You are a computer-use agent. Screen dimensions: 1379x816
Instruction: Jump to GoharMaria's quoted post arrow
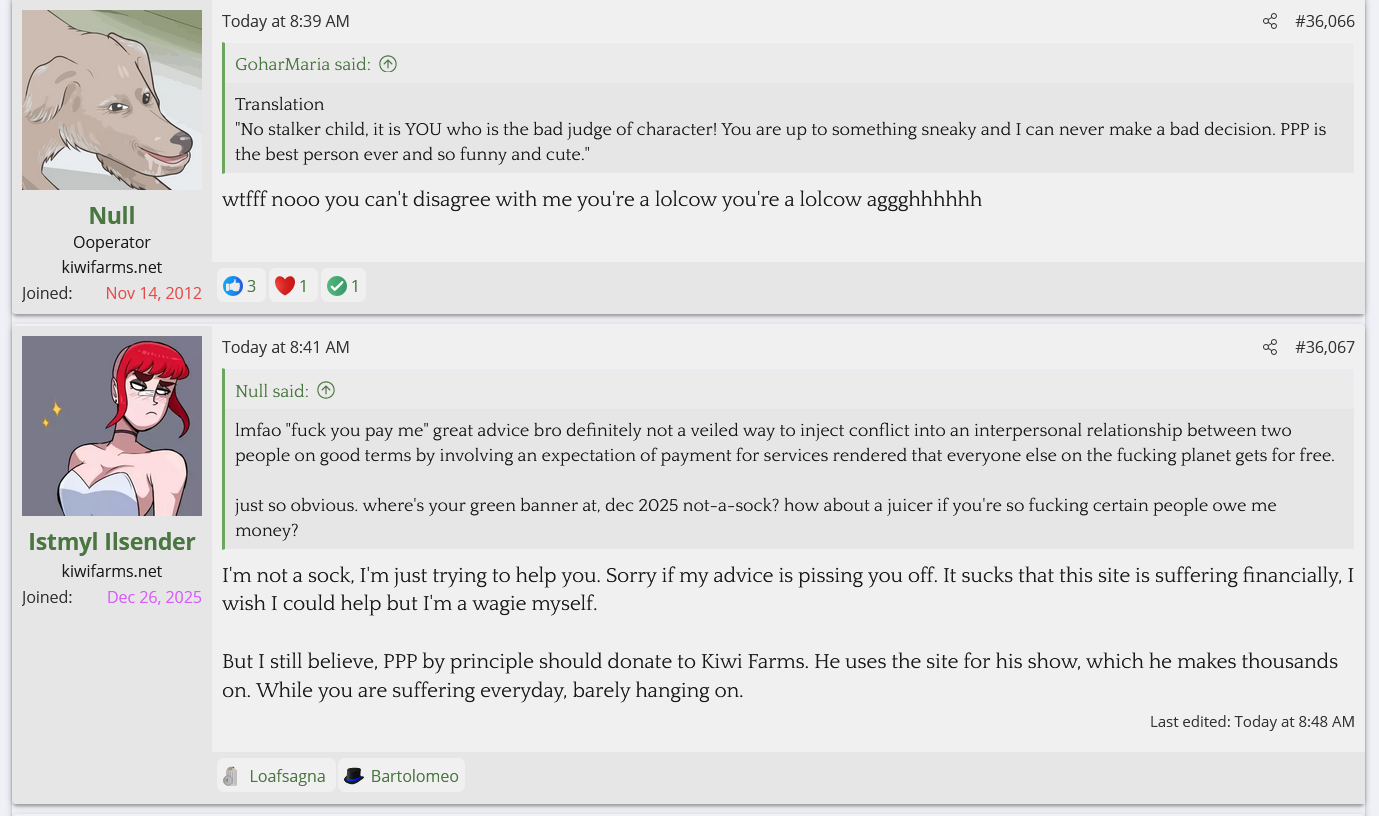[388, 64]
